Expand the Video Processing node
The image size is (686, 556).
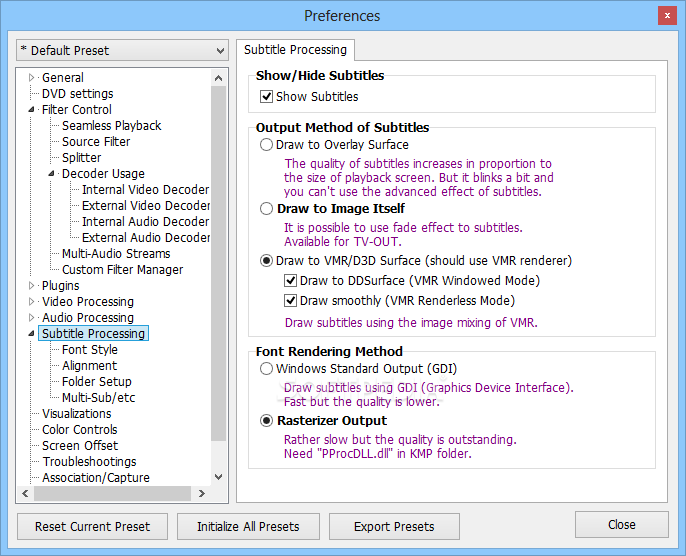point(32,301)
